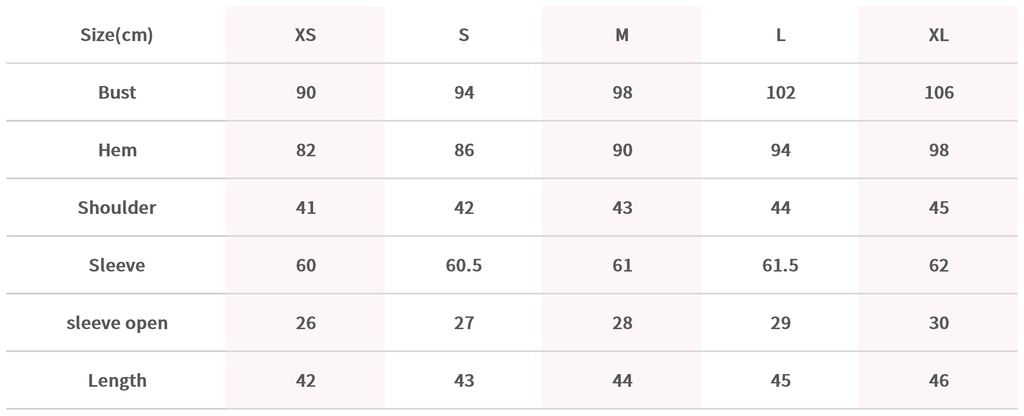The width and height of the screenshot is (1024, 416).
Task: Select the Shoulder row label
Action: click(x=117, y=208)
